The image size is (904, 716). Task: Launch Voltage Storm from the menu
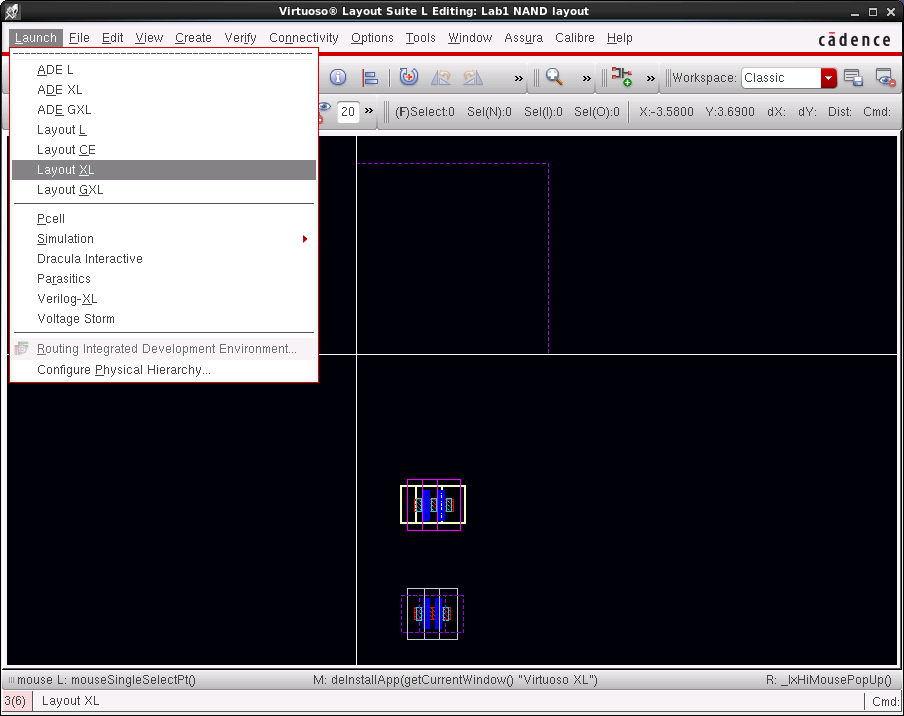coord(164,319)
